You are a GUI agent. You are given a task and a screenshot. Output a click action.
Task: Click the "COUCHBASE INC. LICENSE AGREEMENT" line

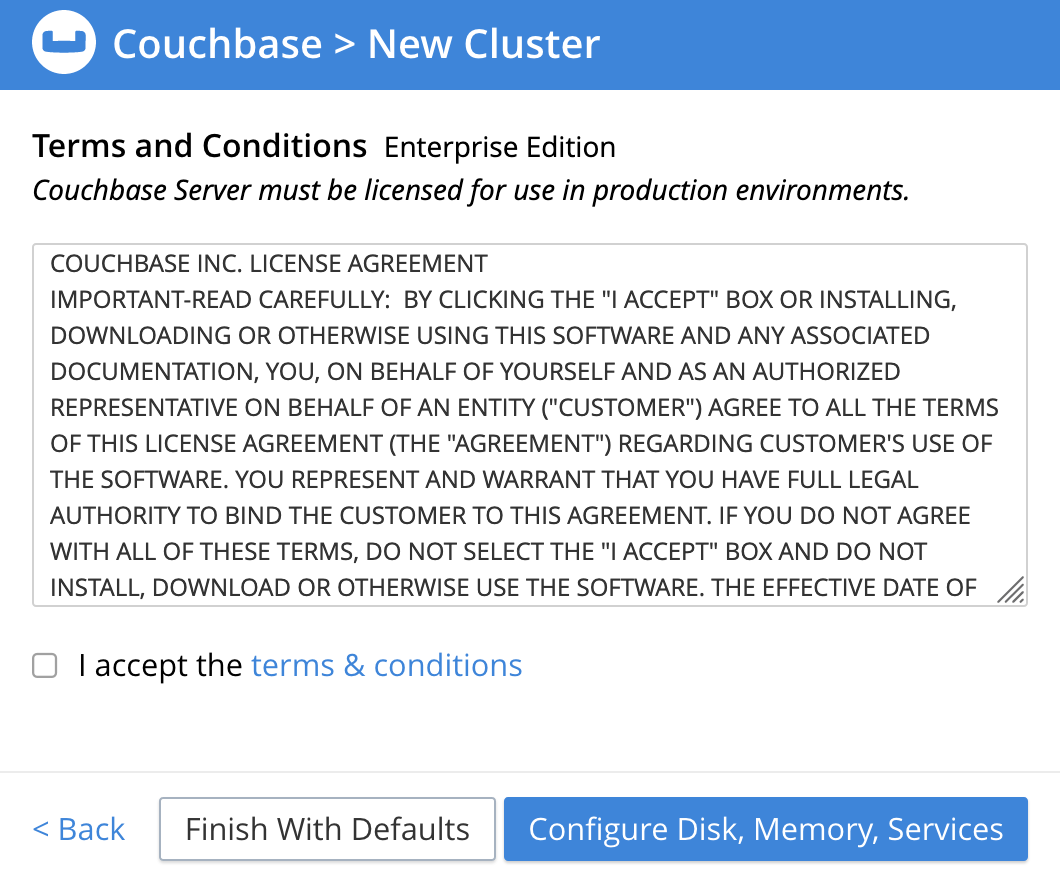(269, 264)
